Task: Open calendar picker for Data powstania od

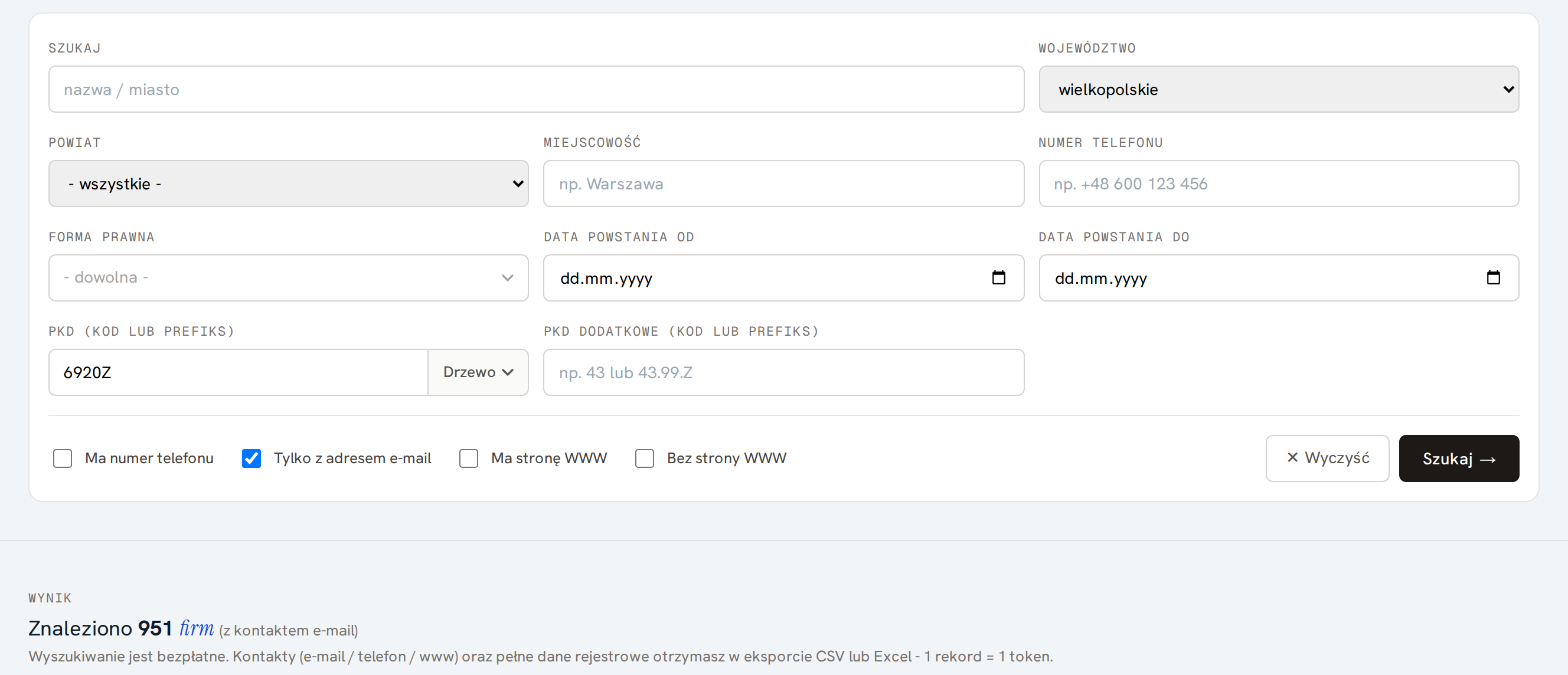Action: [x=998, y=278]
